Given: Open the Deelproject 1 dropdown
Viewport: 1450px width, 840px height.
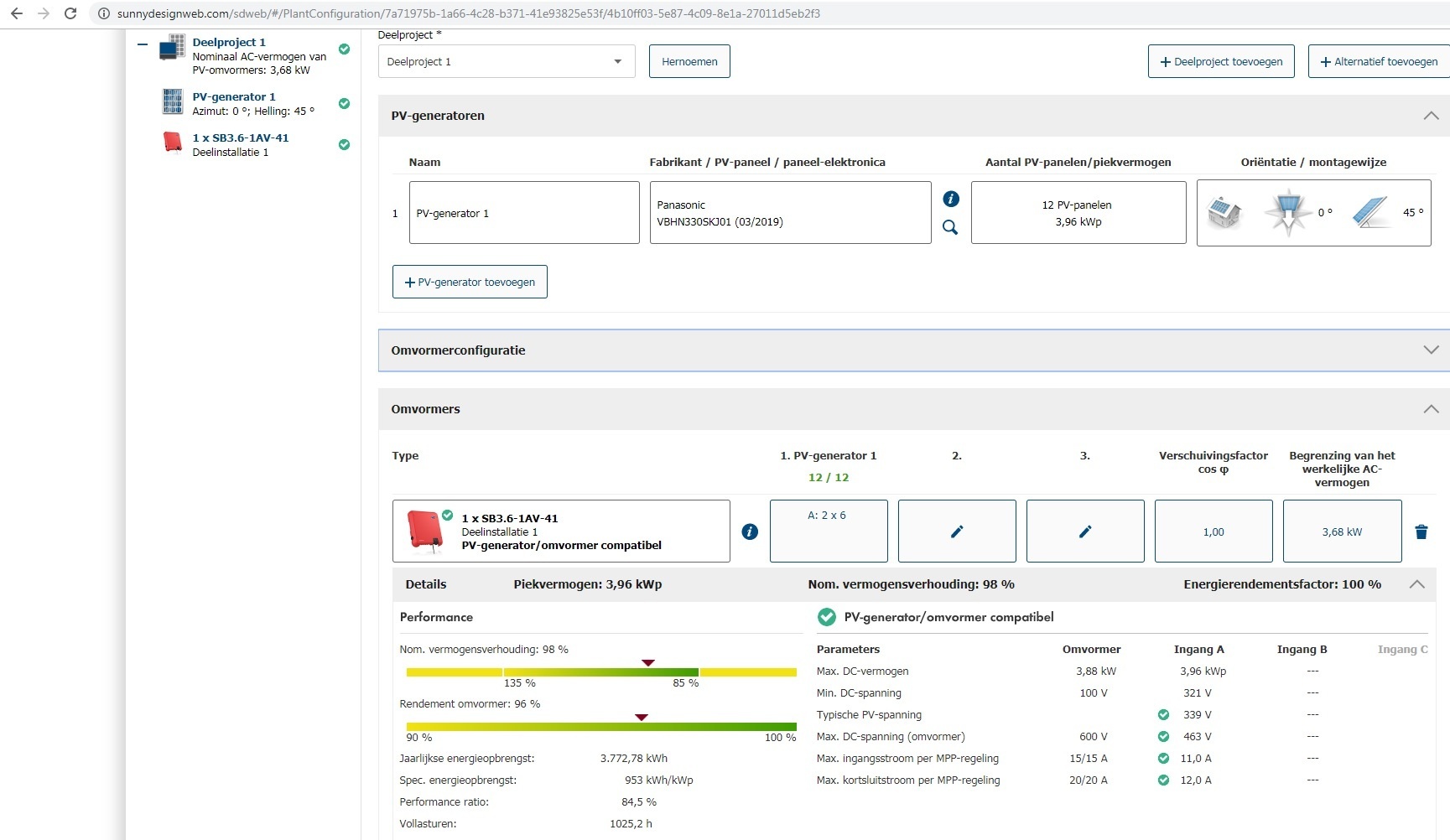Looking at the screenshot, I should tap(506, 62).
